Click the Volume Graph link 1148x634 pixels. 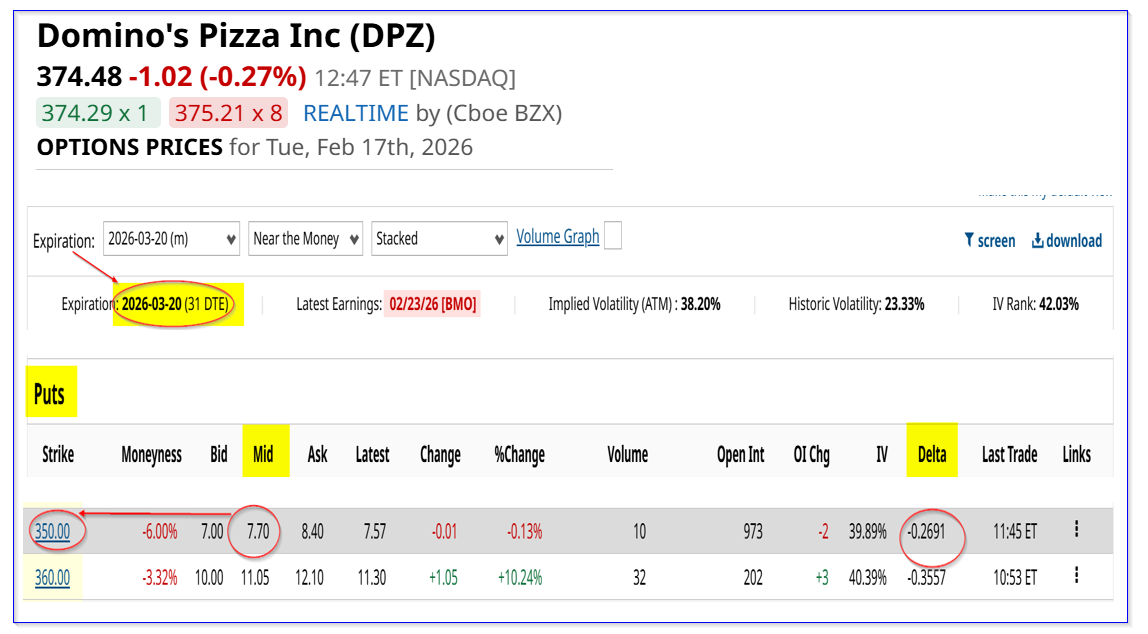557,237
